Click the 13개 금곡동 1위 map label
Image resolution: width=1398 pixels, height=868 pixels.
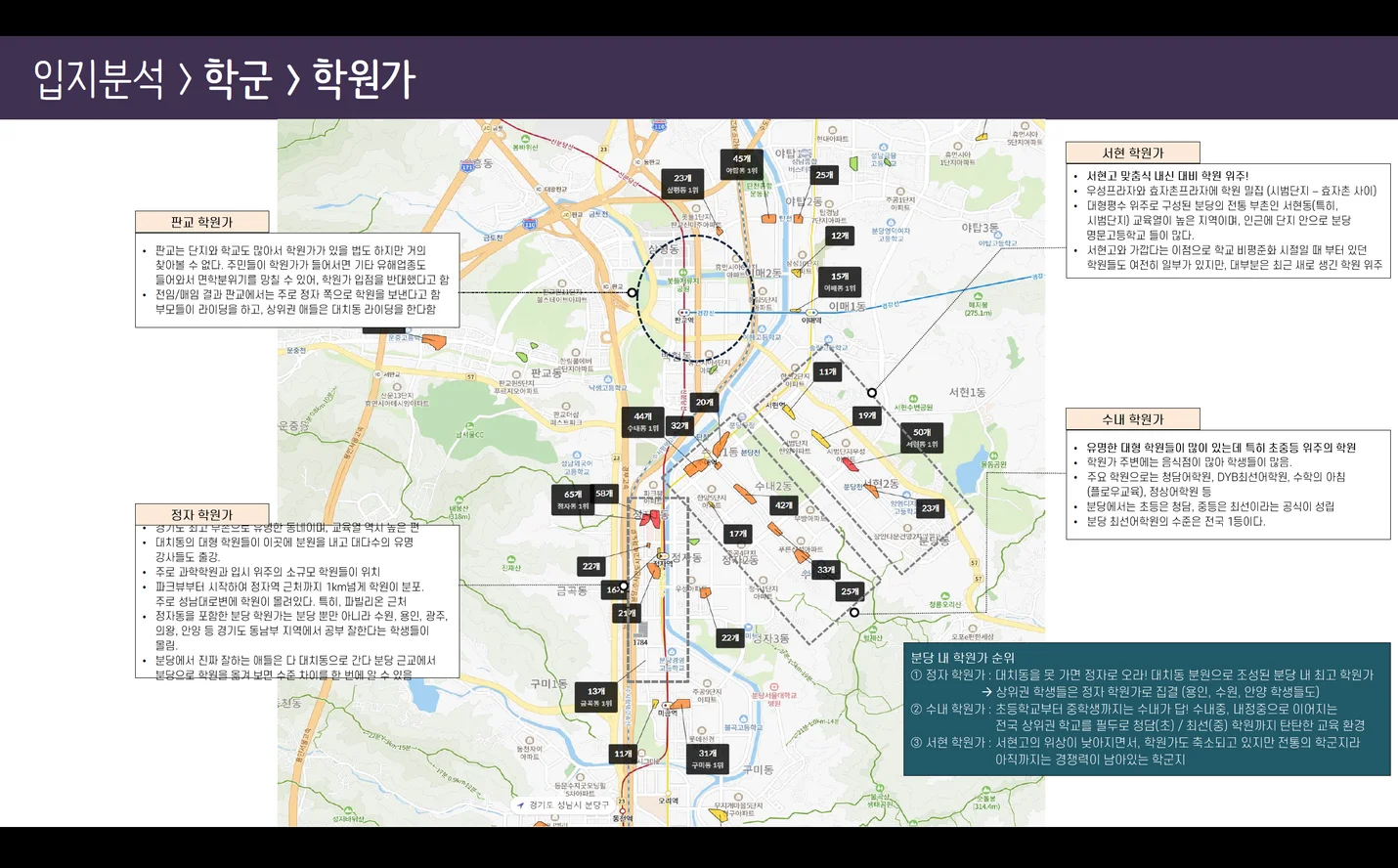(x=596, y=697)
